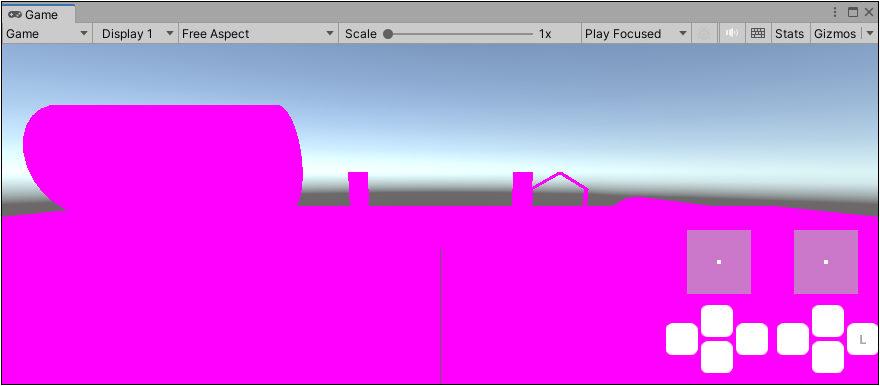Tap the leftmost white button of left D-pad
Image resolution: width=880 pixels, height=386 pixels.
tap(682, 339)
